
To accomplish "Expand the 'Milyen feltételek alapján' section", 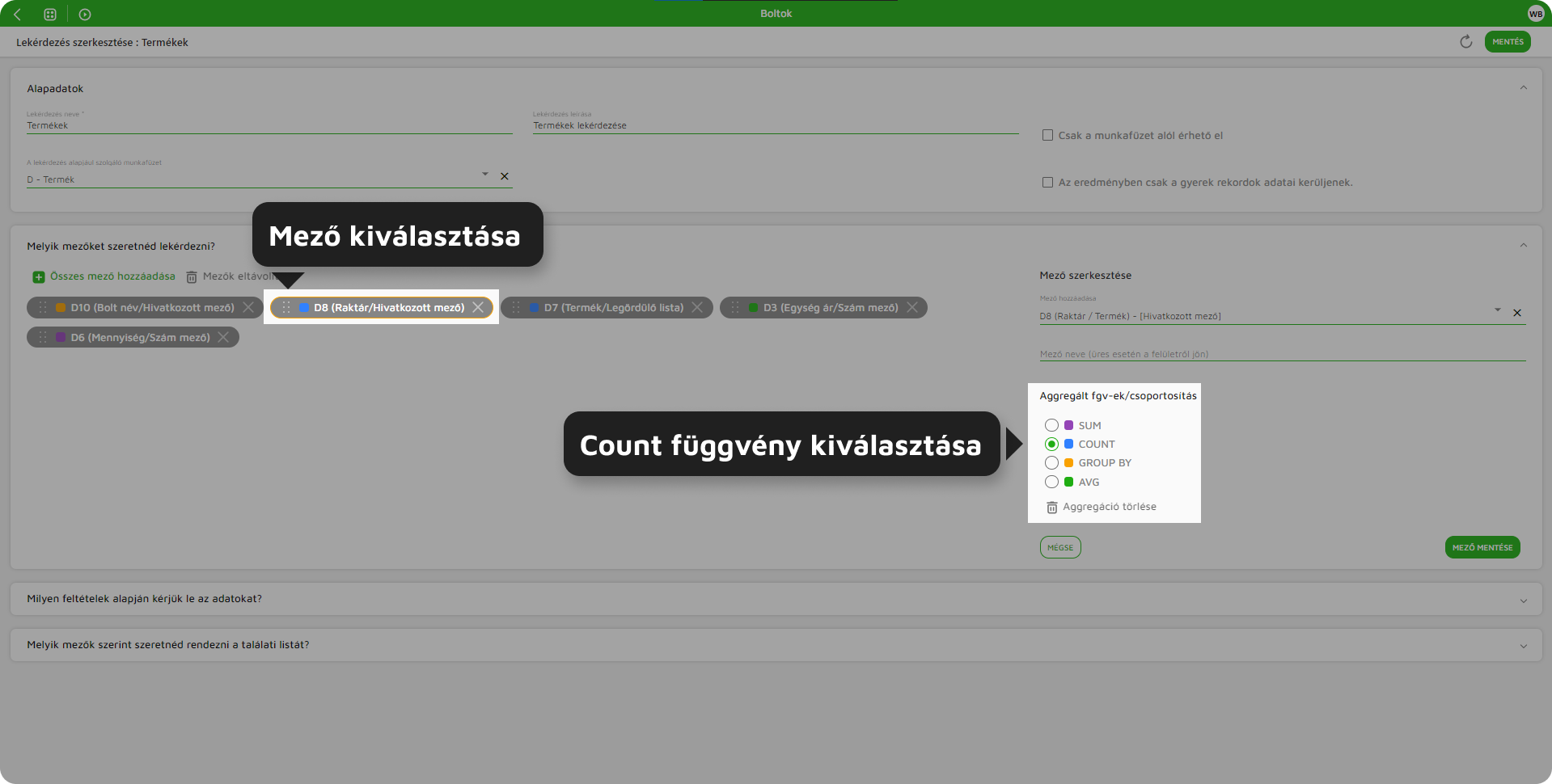I will coord(1524,601).
